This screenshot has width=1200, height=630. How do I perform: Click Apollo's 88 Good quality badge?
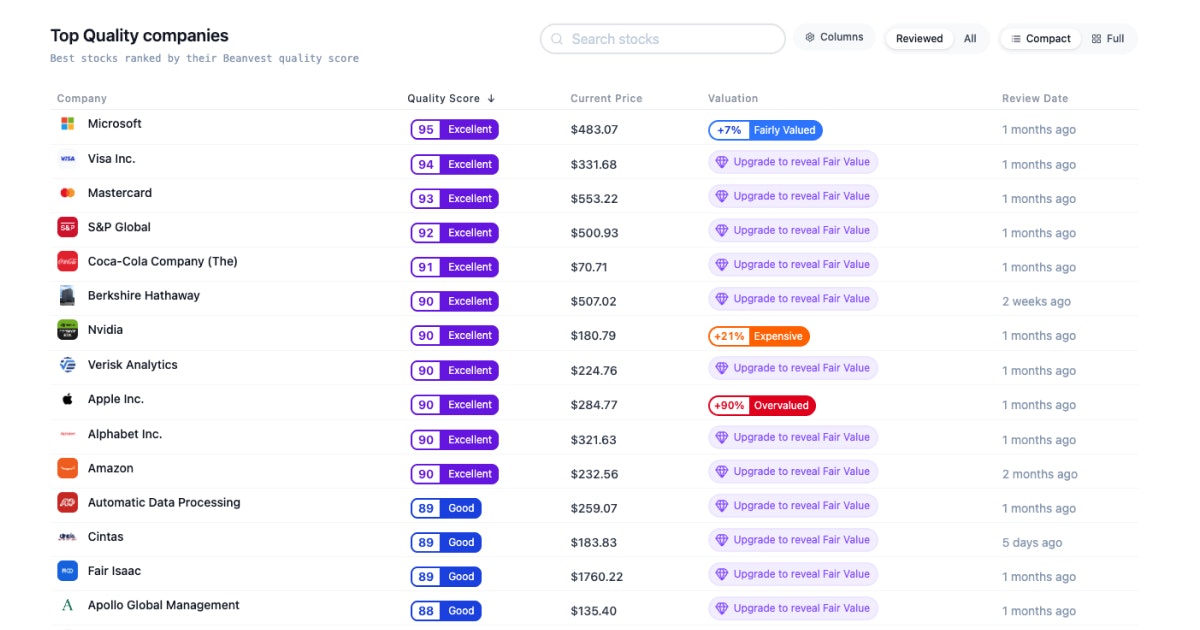[446, 611]
